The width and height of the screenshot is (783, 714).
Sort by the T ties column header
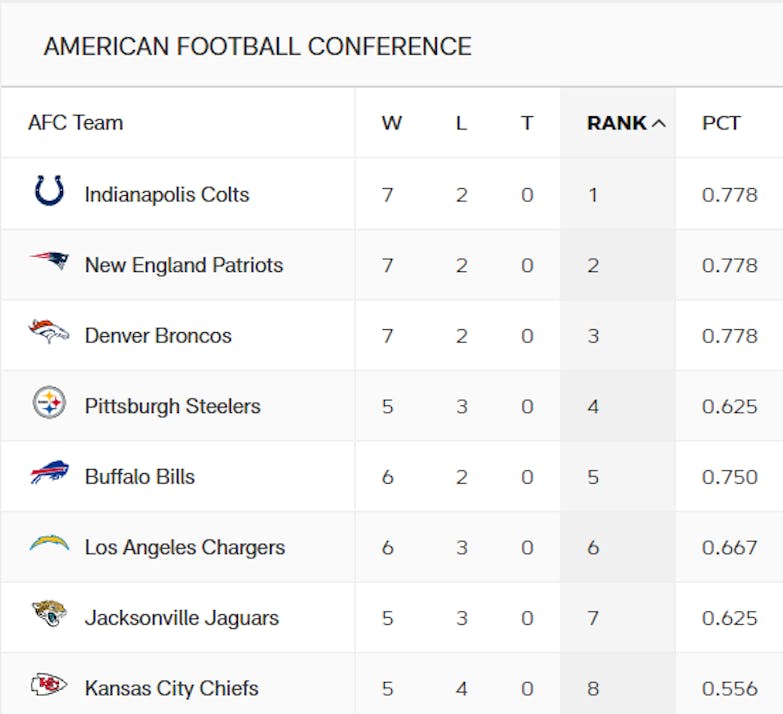coord(527,123)
